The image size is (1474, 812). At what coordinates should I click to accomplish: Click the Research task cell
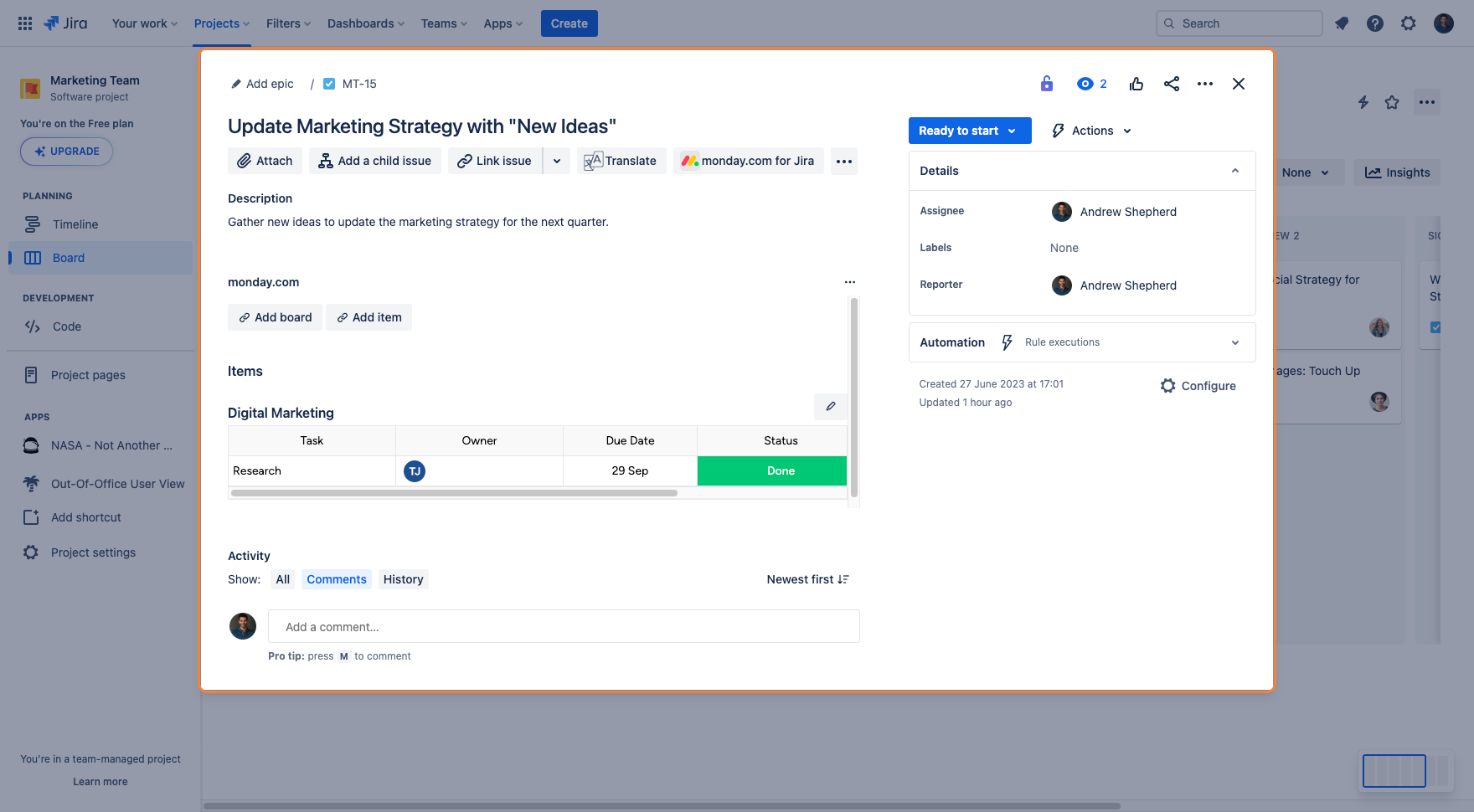pos(312,471)
